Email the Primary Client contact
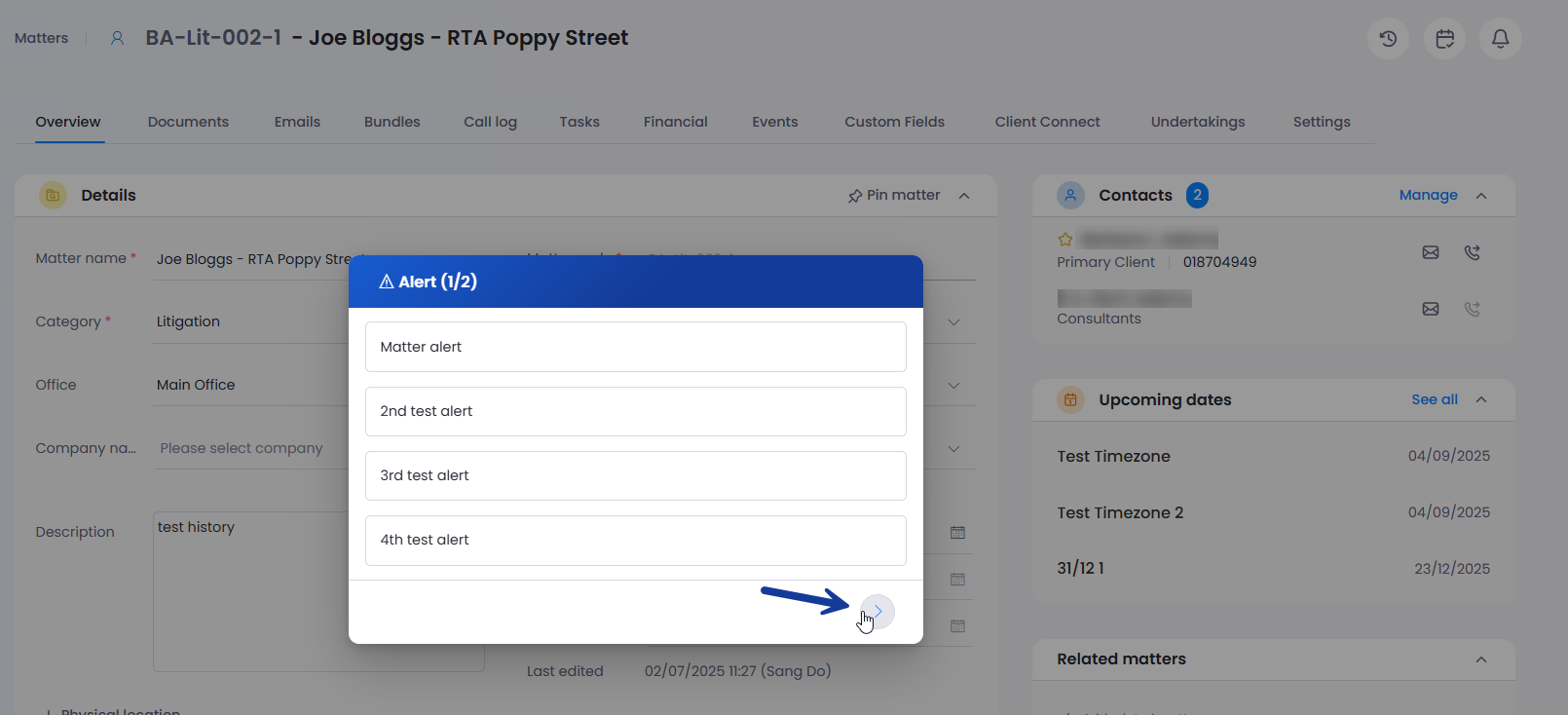Viewport: 1568px width, 715px height. pos(1430,252)
